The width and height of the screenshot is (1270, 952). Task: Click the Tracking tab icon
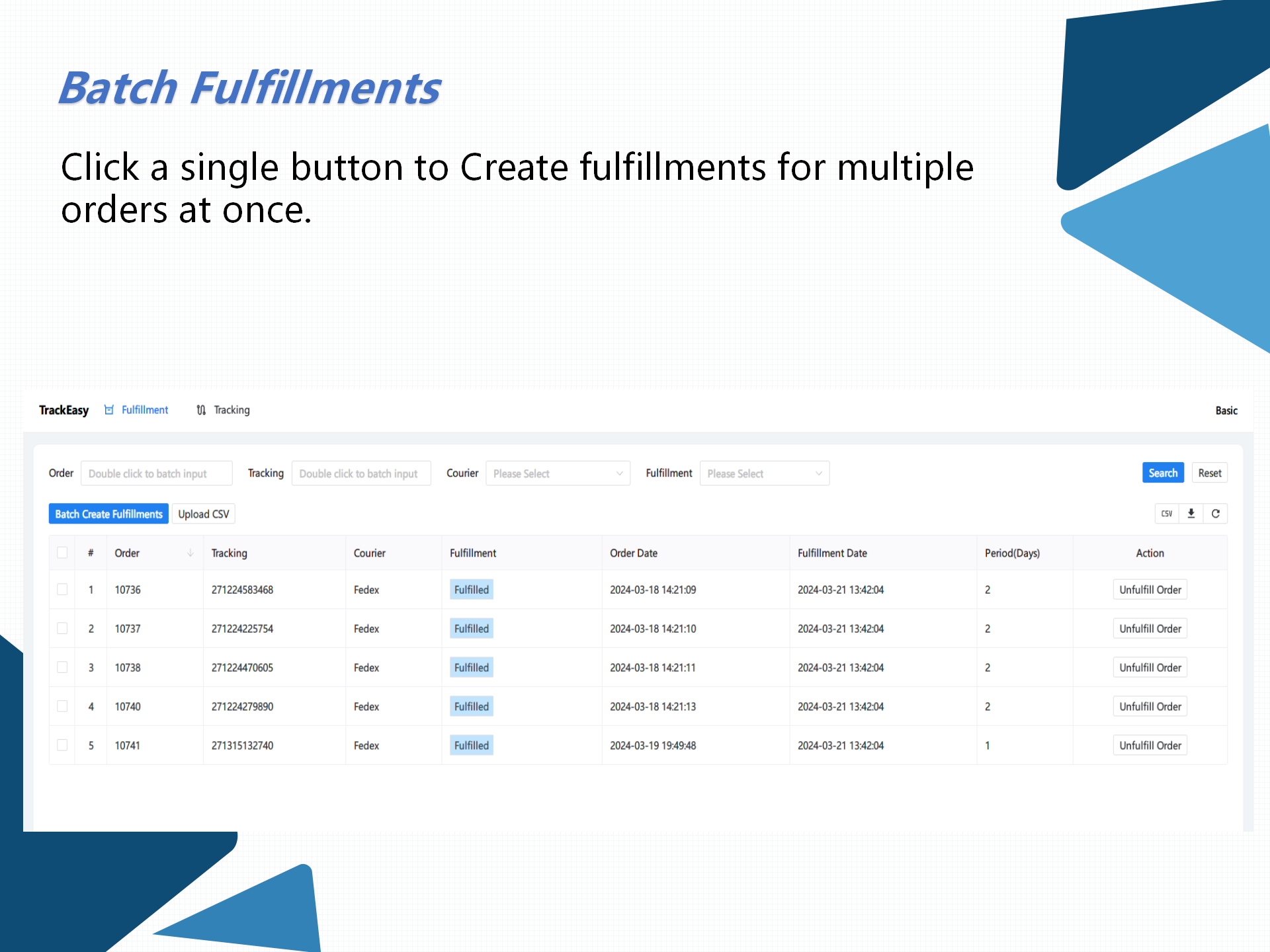click(x=201, y=410)
